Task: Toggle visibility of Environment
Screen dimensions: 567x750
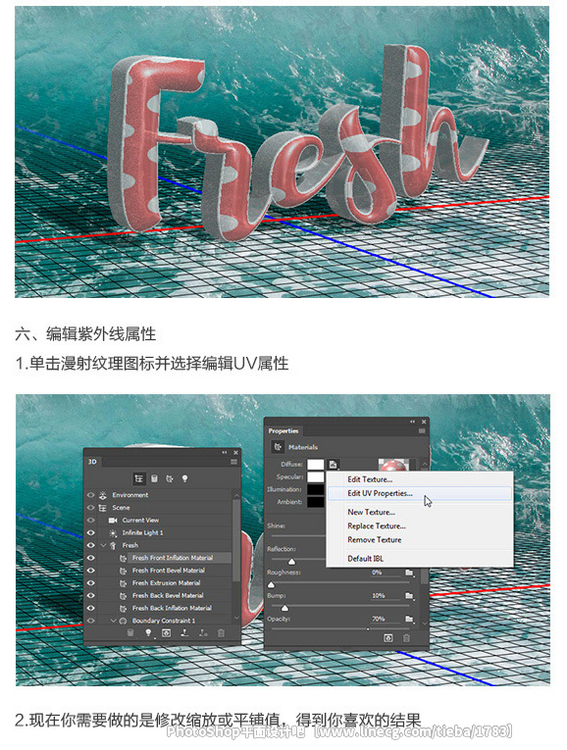Action: click(x=91, y=495)
